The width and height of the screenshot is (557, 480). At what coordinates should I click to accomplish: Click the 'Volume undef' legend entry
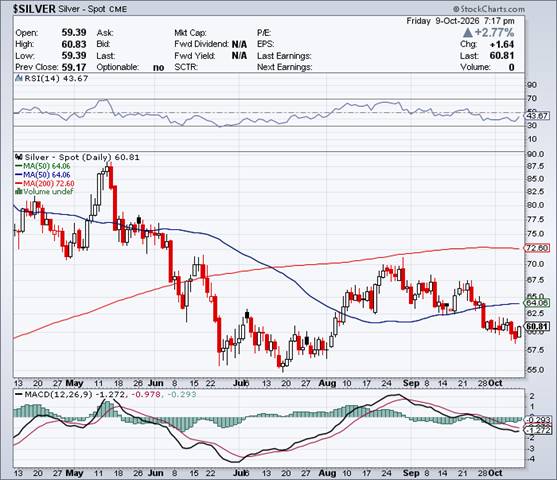(x=48, y=192)
